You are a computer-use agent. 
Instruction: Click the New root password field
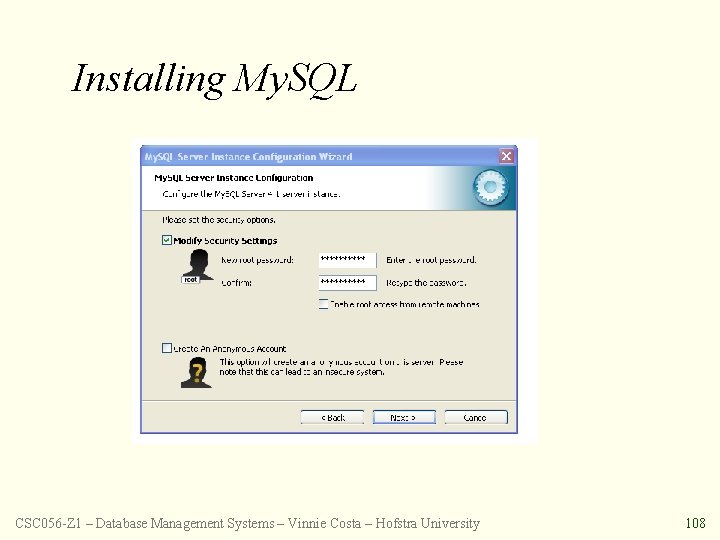click(348, 260)
